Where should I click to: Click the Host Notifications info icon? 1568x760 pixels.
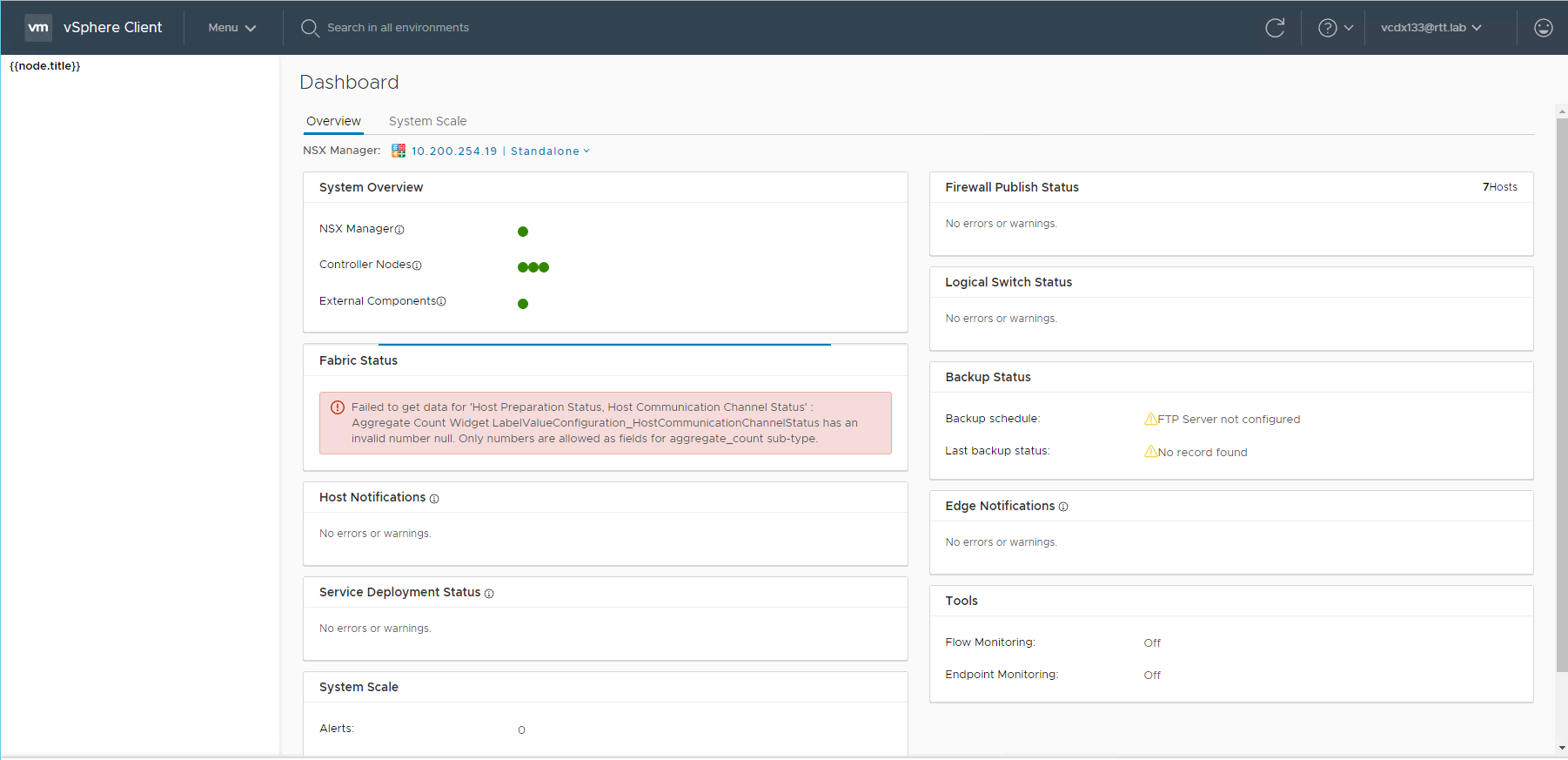pyautogui.click(x=434, y=499)
